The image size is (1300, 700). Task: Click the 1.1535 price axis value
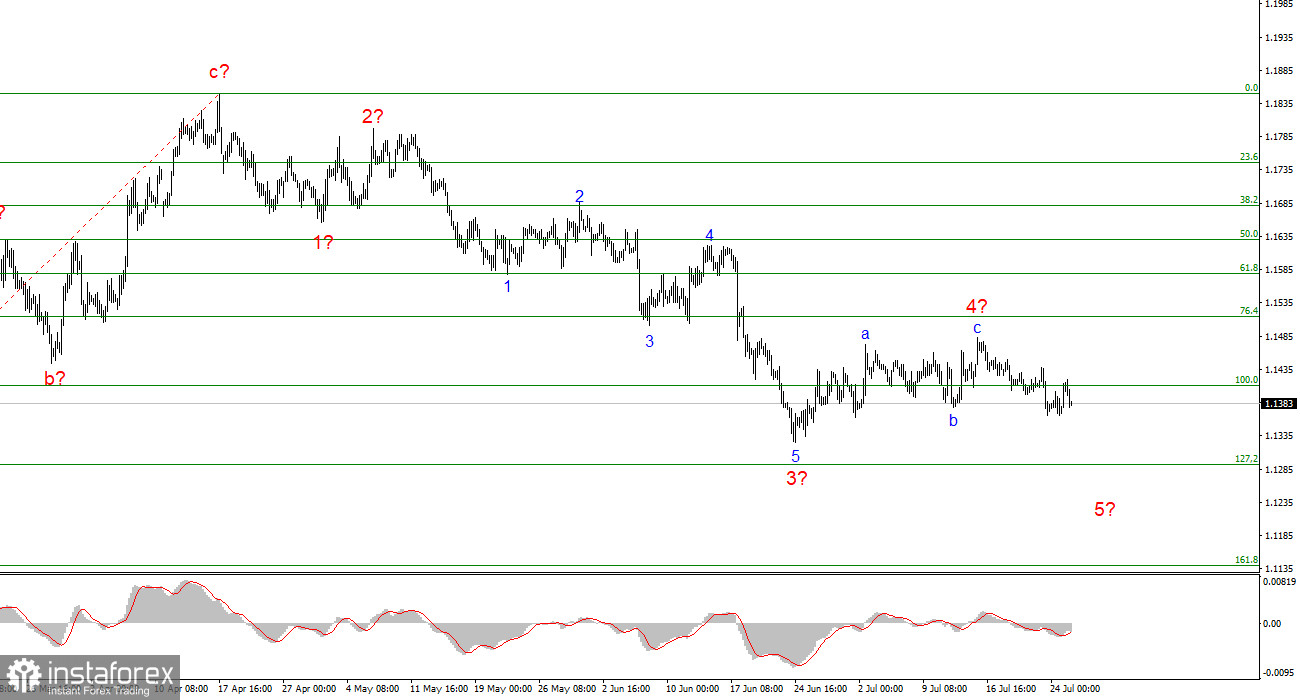pyautogui.click(x=1279, y=303)
